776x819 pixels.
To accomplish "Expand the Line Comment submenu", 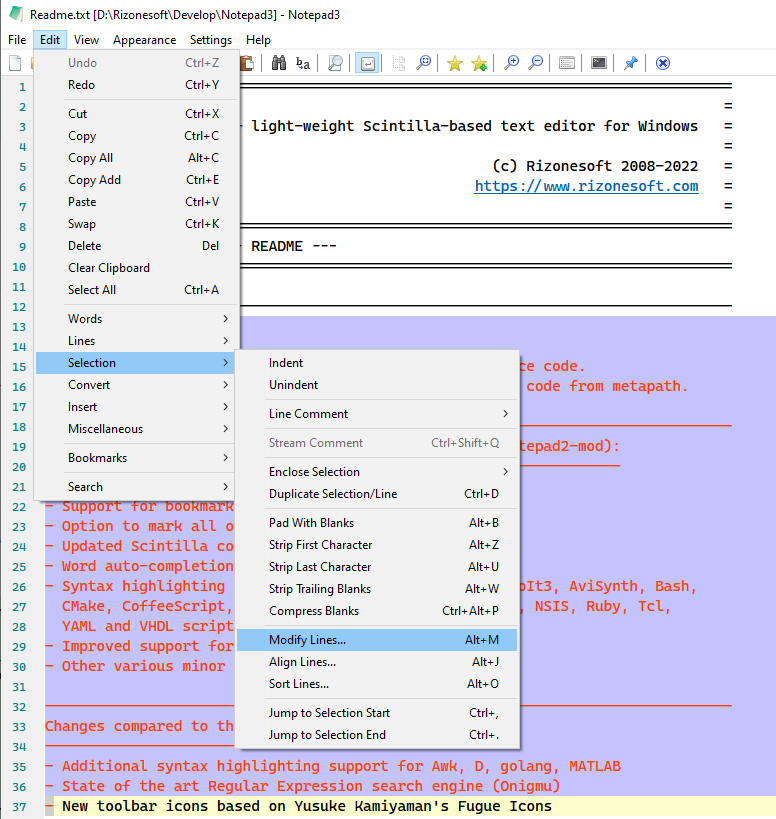I will coord(377,414).
